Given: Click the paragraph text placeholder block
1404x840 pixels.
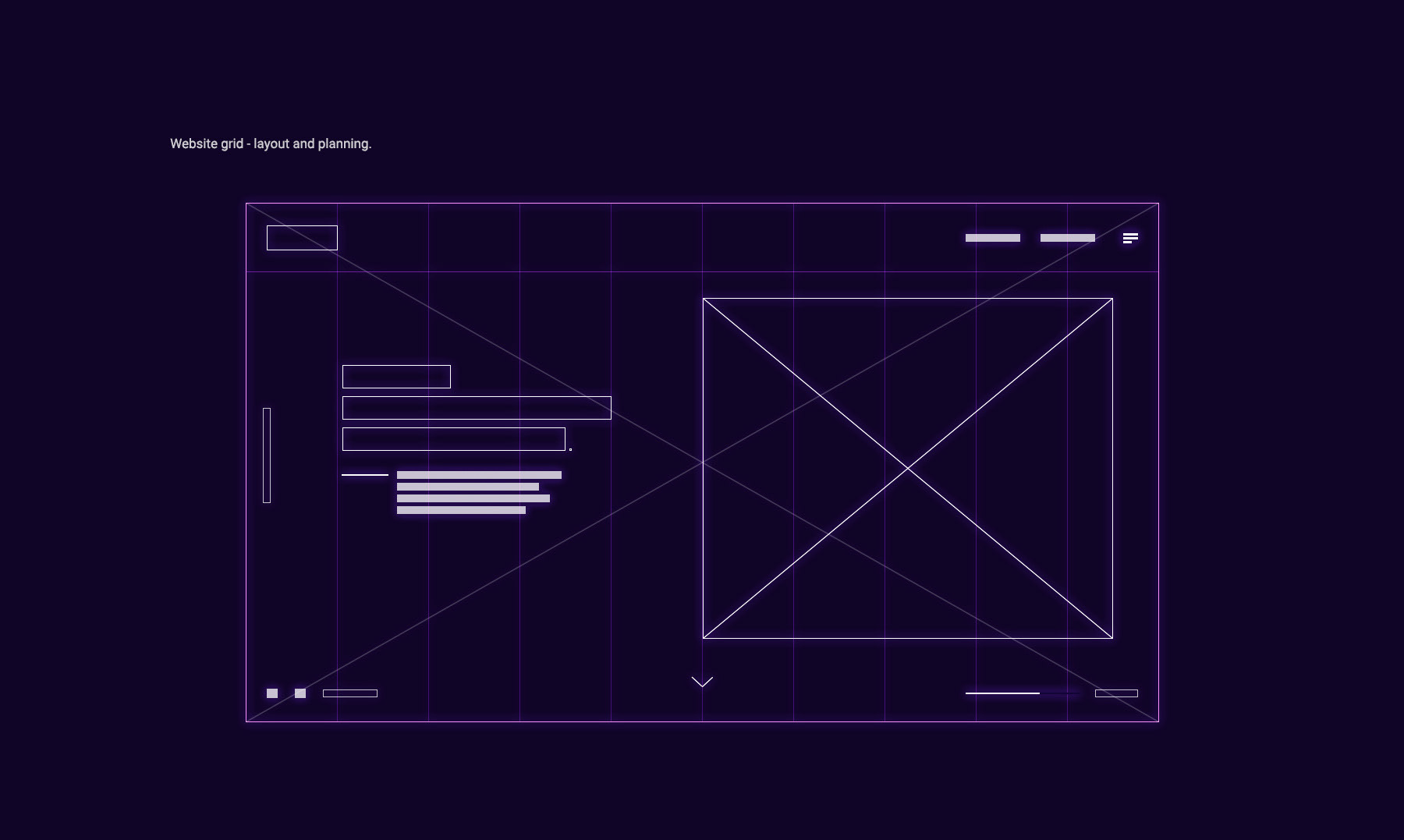Looking at the screenshot, I should (x=479, y=492).
